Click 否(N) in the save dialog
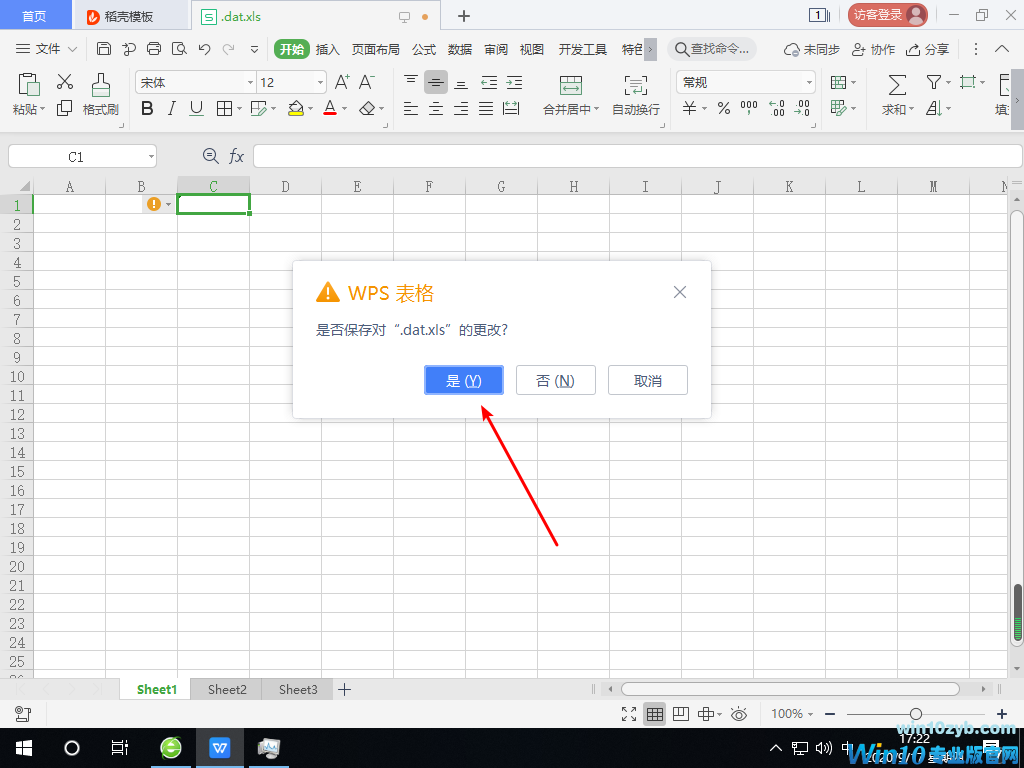Image resolution: width=1024 pixels, height=768 pixels. click(555, 380)
